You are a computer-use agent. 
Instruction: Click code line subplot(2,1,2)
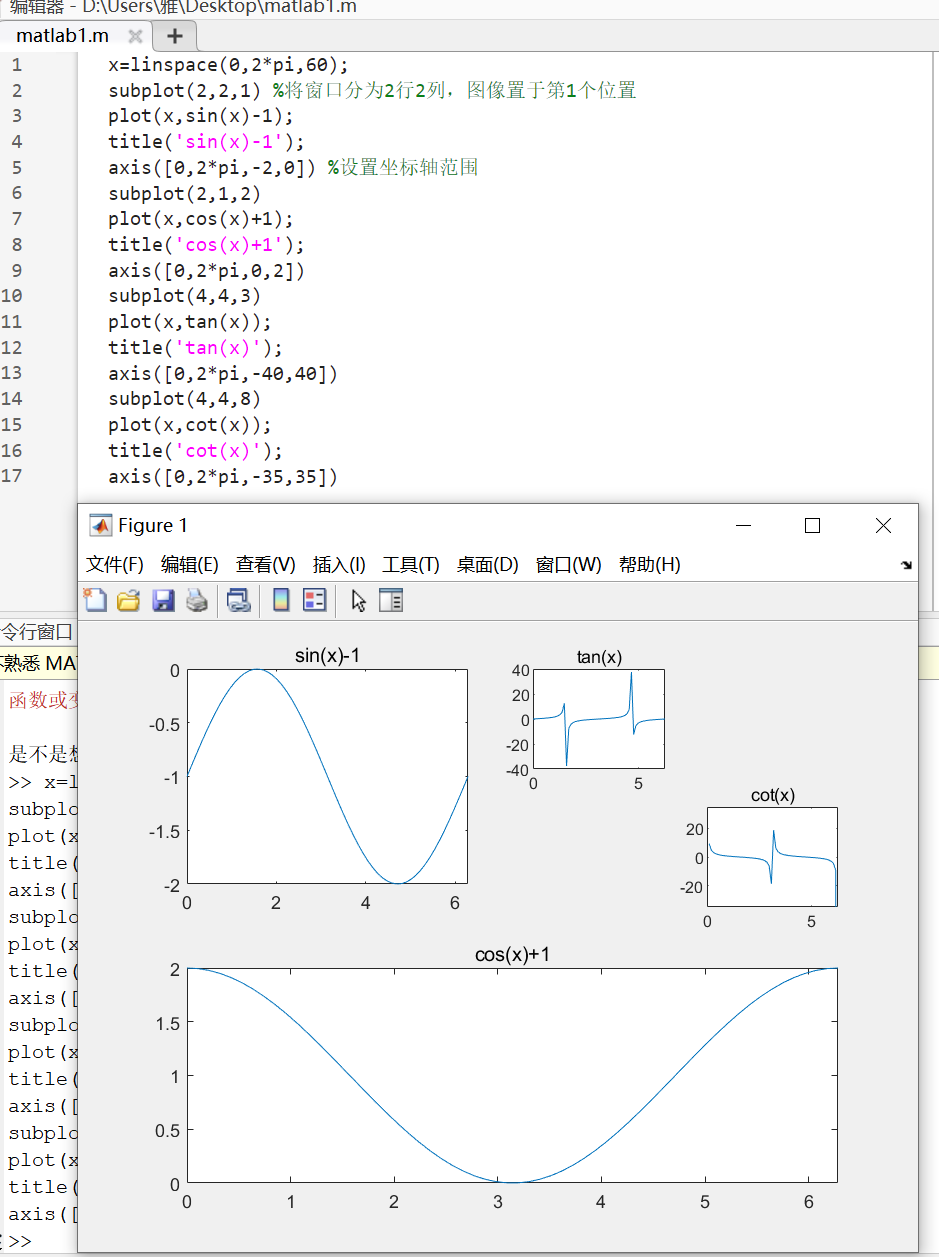coord(185,193)
